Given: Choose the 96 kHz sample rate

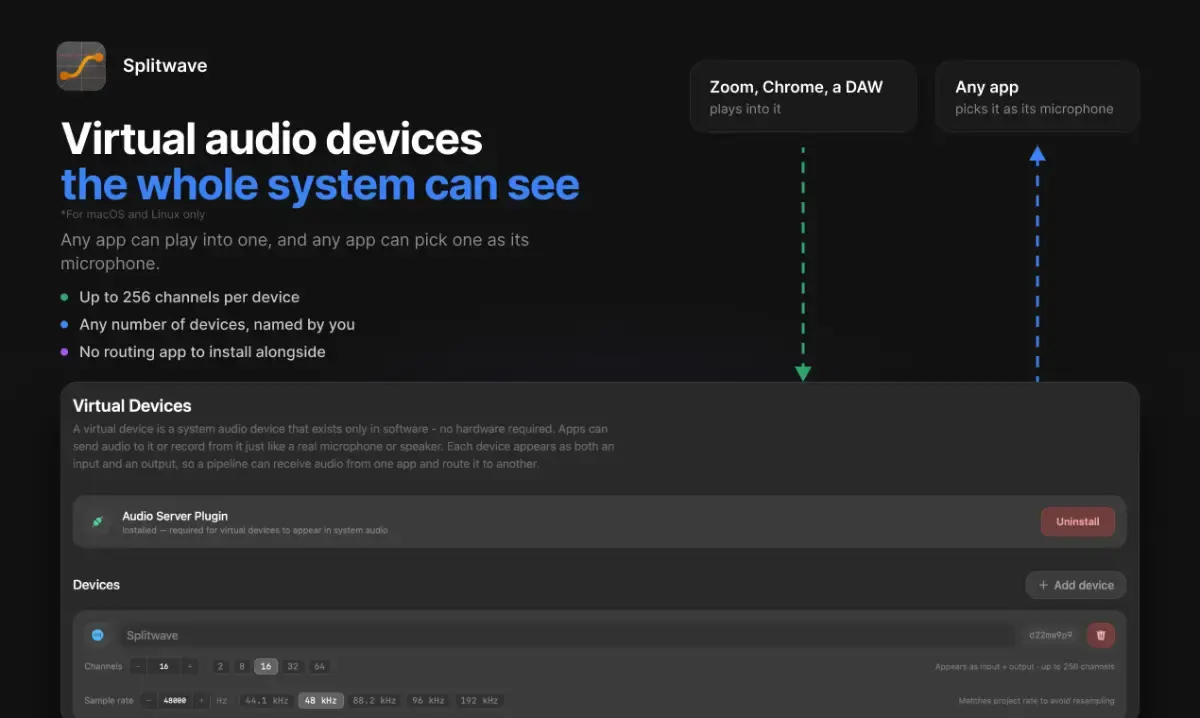Looking at the screenshot, I should 428,700.
